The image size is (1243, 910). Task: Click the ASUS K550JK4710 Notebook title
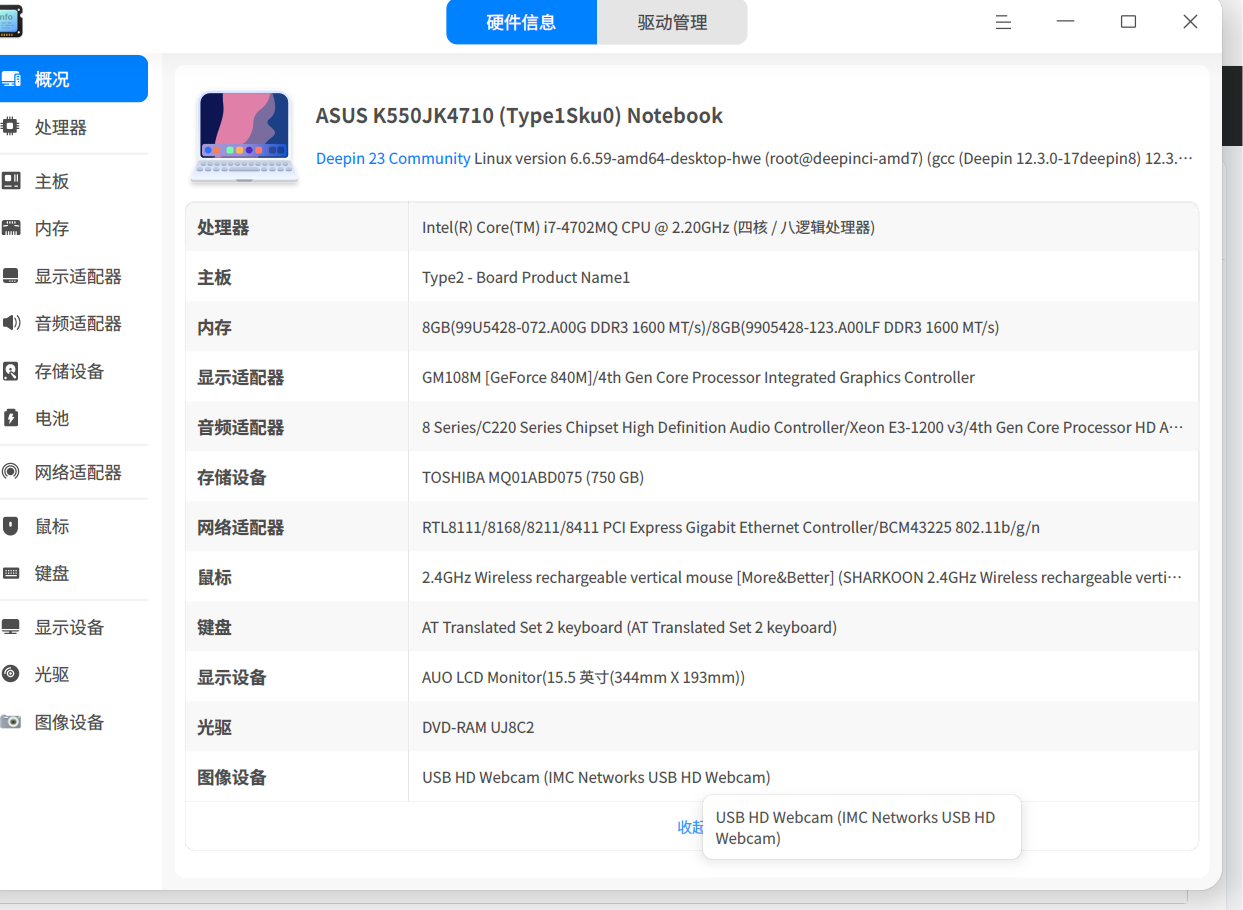519,116
